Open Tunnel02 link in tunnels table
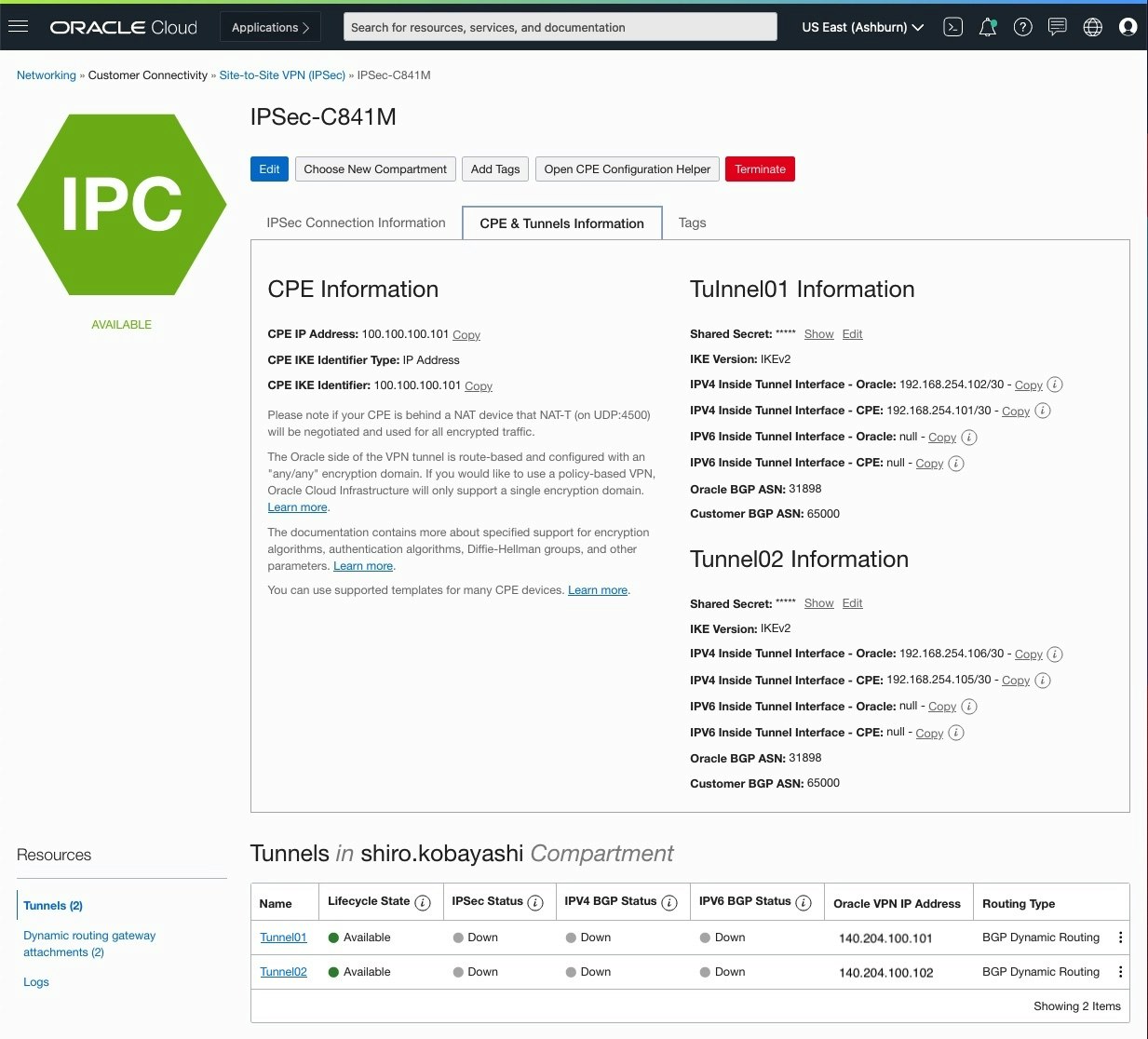Screen dimensions: 1148x1039 [283, 972]
